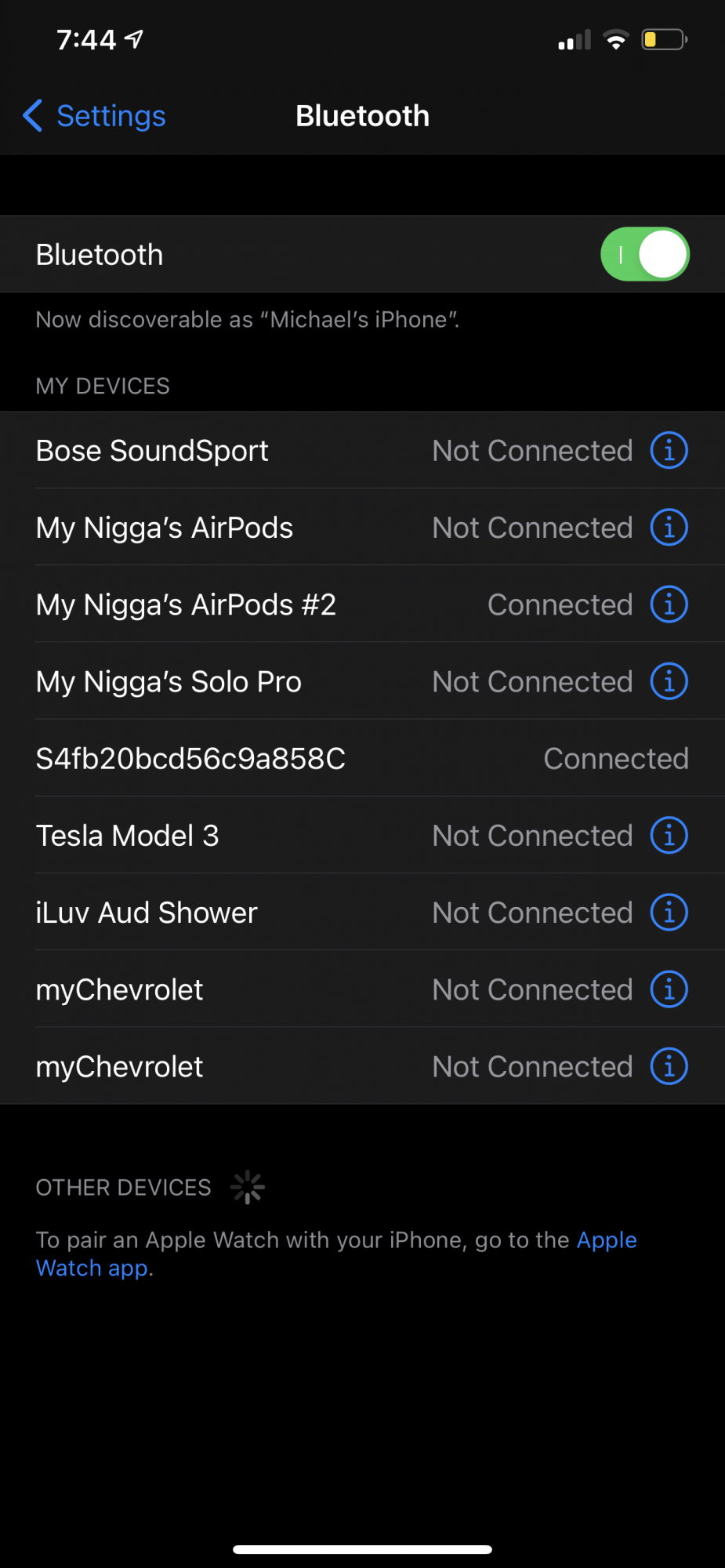This screenshot has height=1568, width=725.
Task: Select the S4fb20bcd56c9a858C device row
Action: [362, 759]
